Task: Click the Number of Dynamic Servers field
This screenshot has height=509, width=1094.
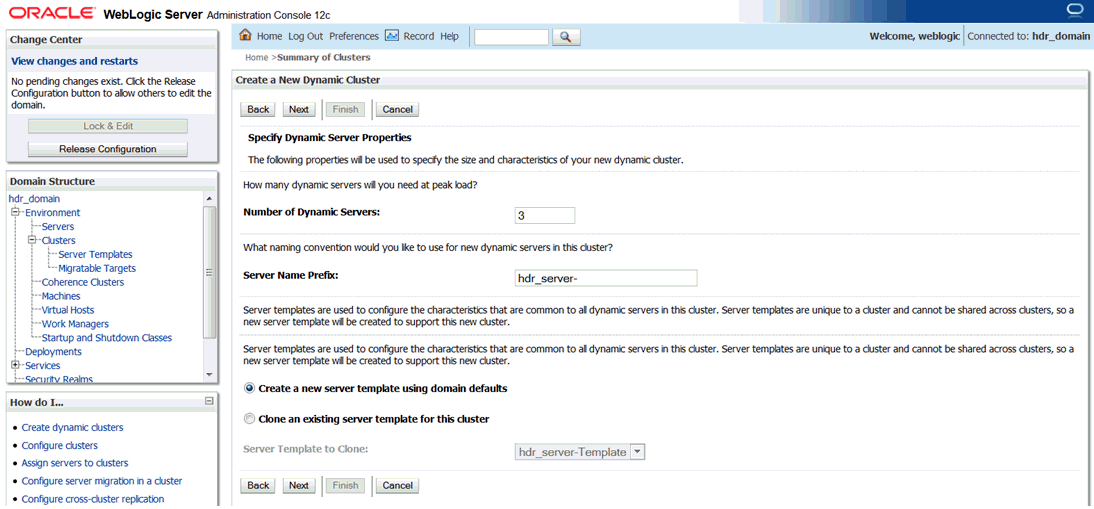Action: click(544, 215)
